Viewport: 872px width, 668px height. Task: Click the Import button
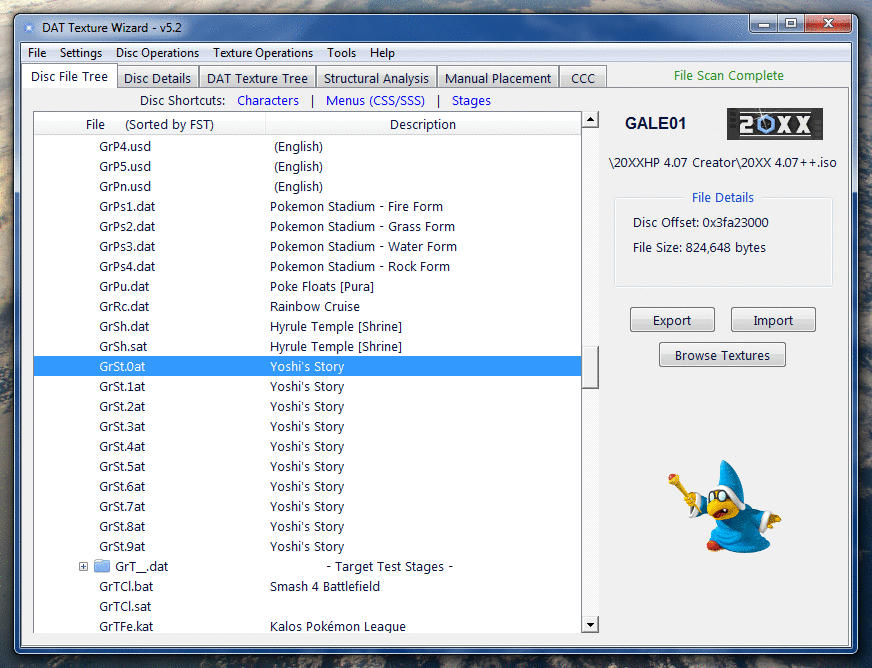pos(773,320)
